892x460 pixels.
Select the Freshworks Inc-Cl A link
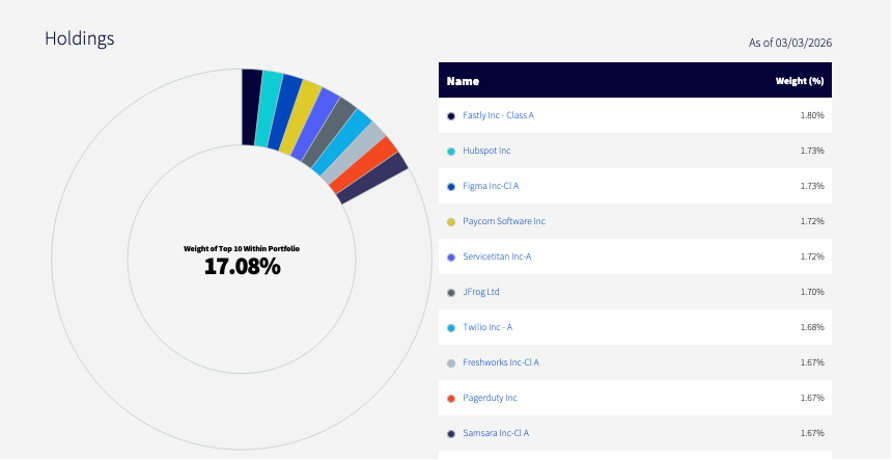click(500, 362)
